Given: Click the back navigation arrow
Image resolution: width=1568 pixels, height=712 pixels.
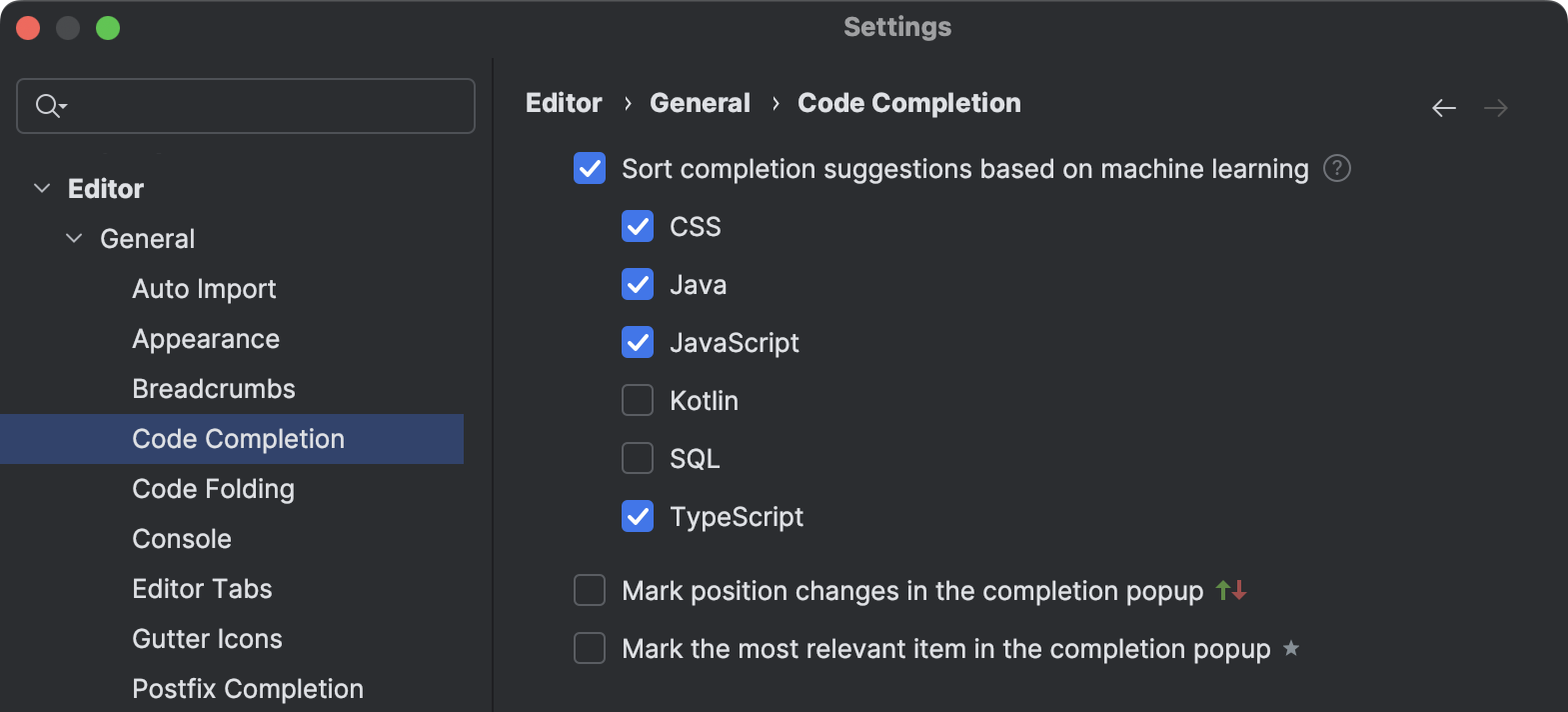Looking at the screenshot, I should pos(1444,107).
